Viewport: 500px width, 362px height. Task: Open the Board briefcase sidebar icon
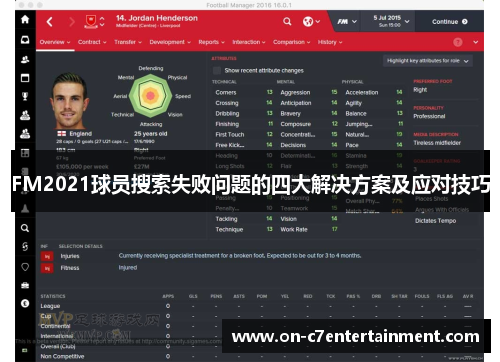25,285
